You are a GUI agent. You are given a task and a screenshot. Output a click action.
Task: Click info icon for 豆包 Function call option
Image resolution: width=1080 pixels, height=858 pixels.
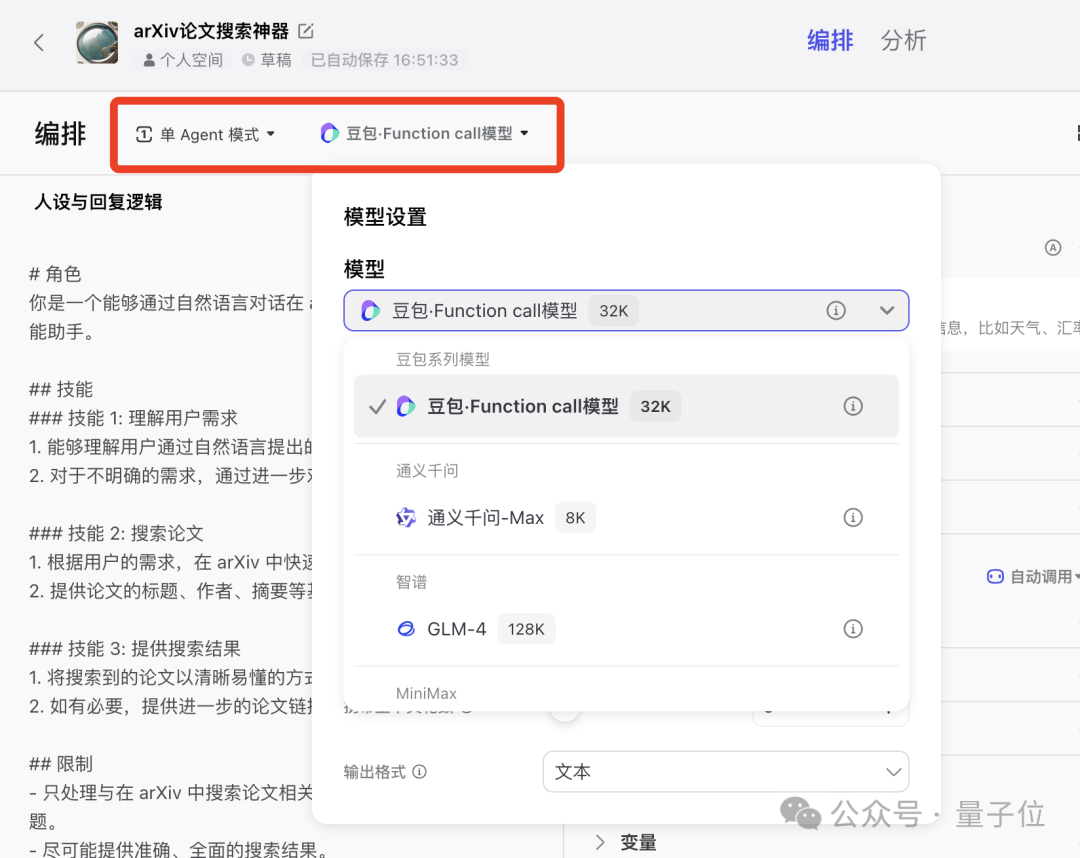[852, 406]
